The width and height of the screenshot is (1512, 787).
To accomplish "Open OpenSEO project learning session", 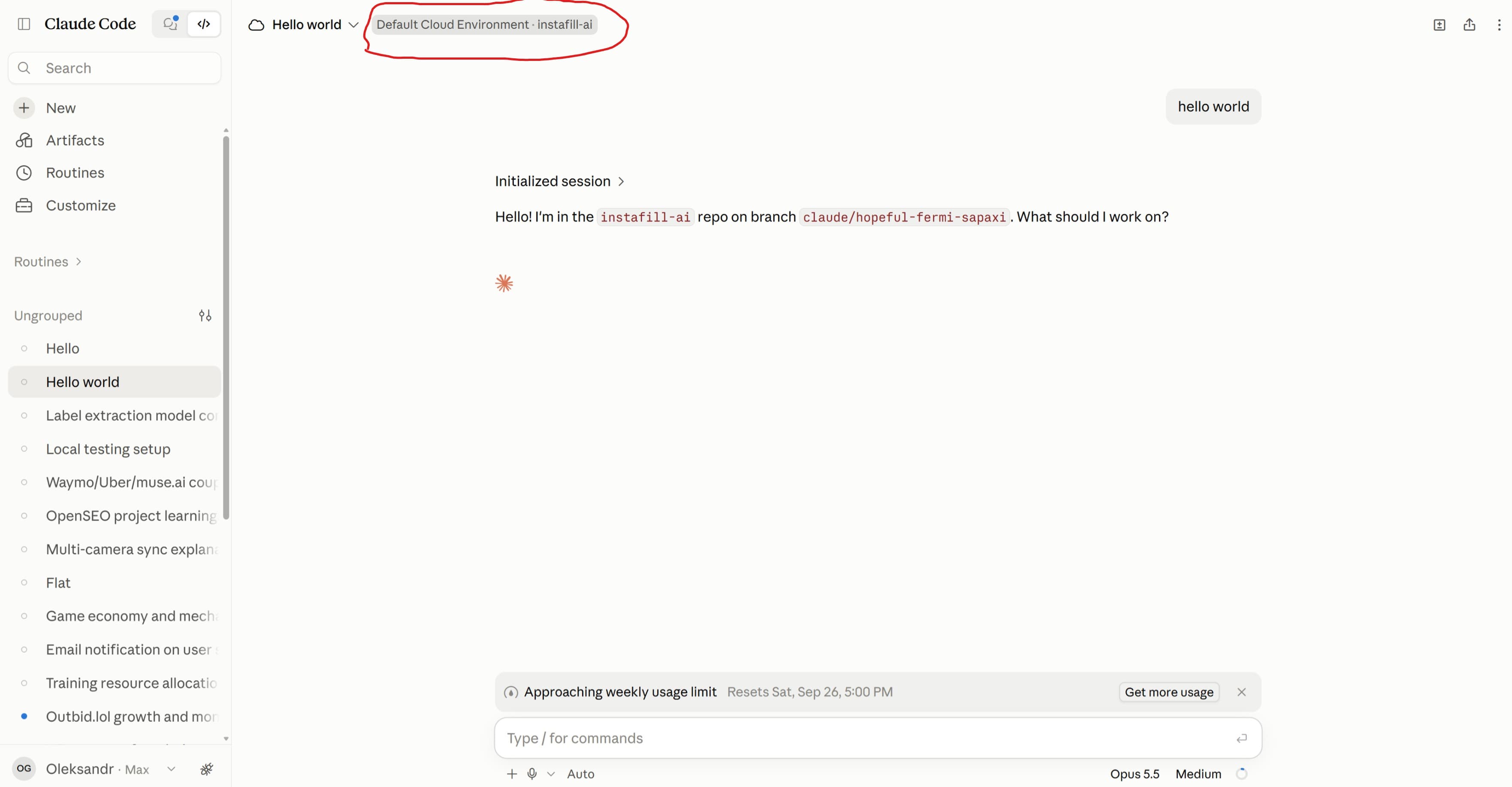I will 115,516.
